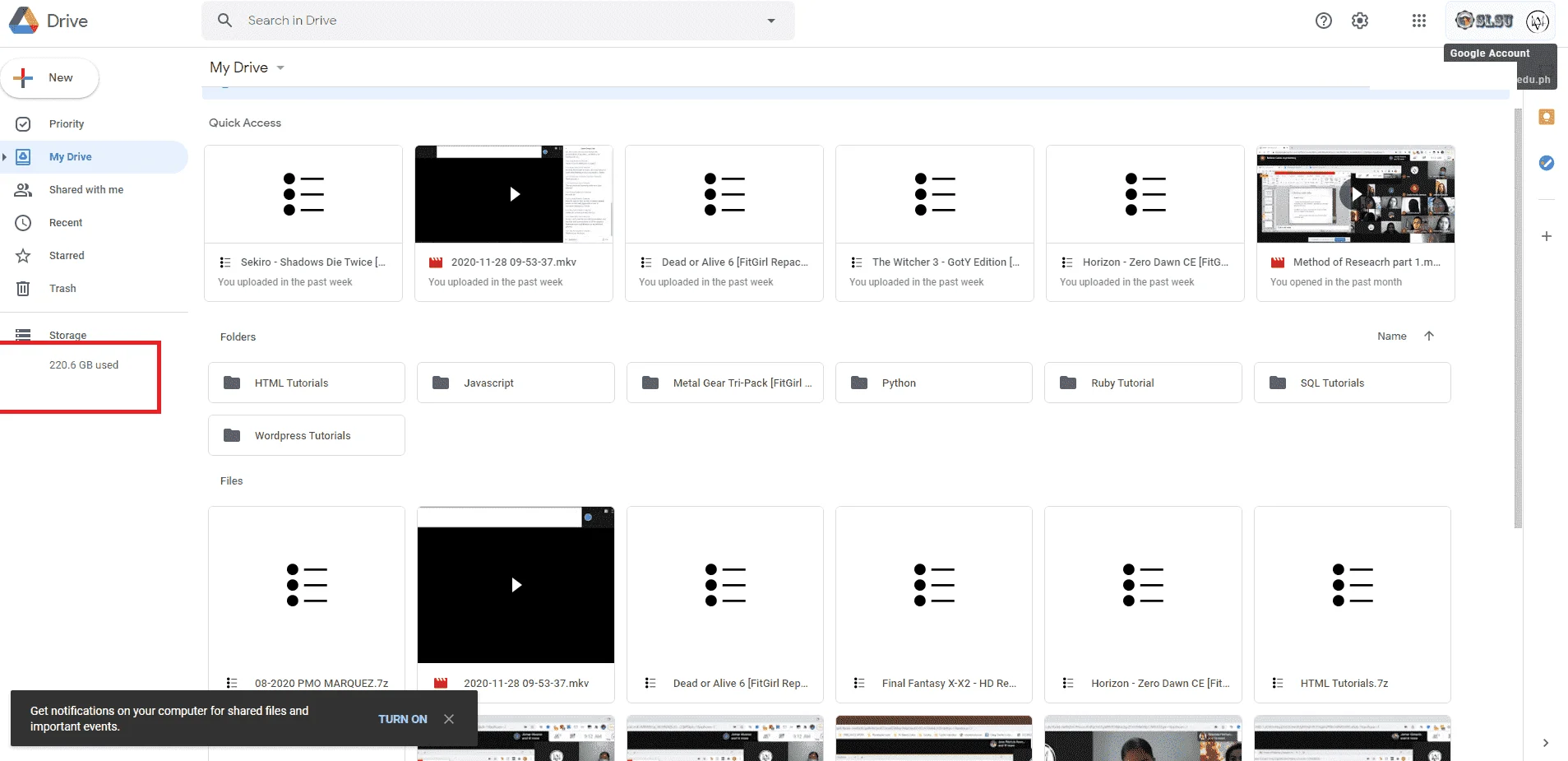Image resolution: width=1568 pixels, height=761 pixels.
Task: Open Dead or Alive 6 file in Files section
Action: [x=725, y=605]
